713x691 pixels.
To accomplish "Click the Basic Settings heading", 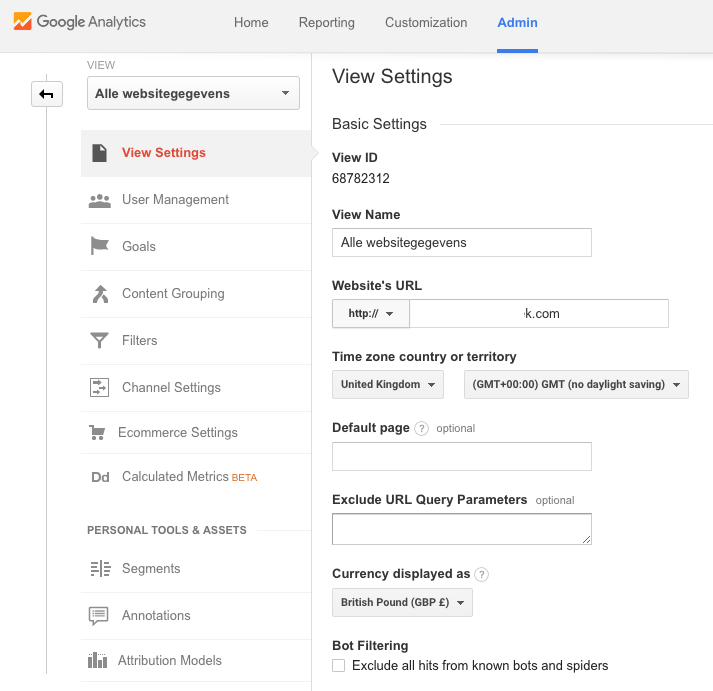I will tap(379, 124).
